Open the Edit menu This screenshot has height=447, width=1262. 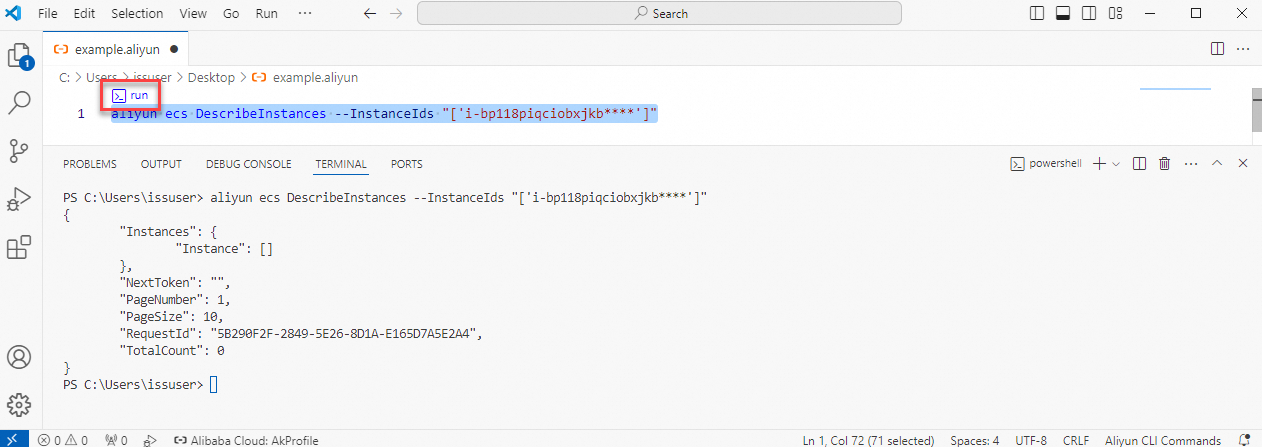[84, 14]
